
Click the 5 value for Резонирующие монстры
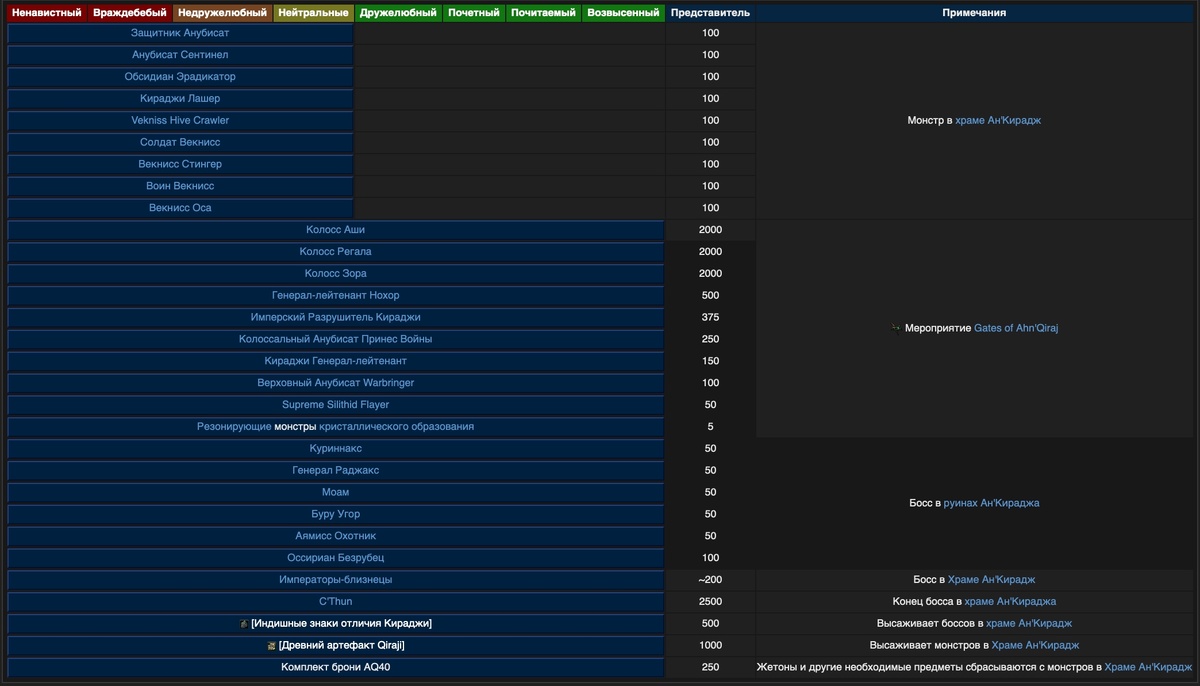pos(711,427)
